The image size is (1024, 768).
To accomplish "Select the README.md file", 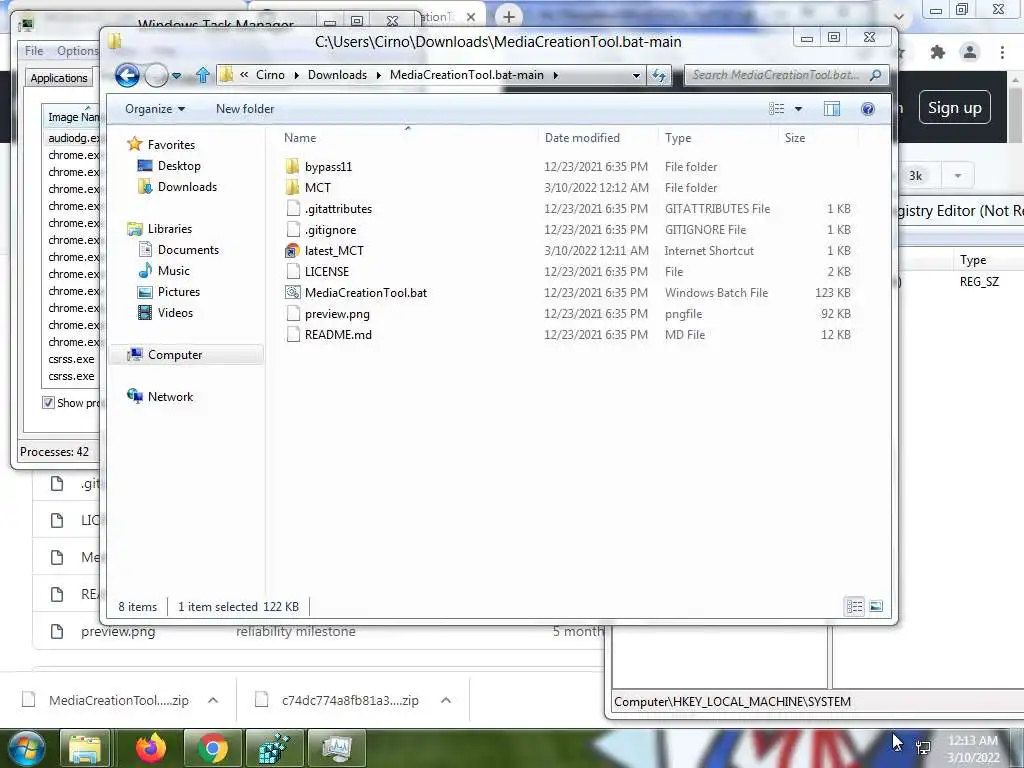I will tap(338, 335).
